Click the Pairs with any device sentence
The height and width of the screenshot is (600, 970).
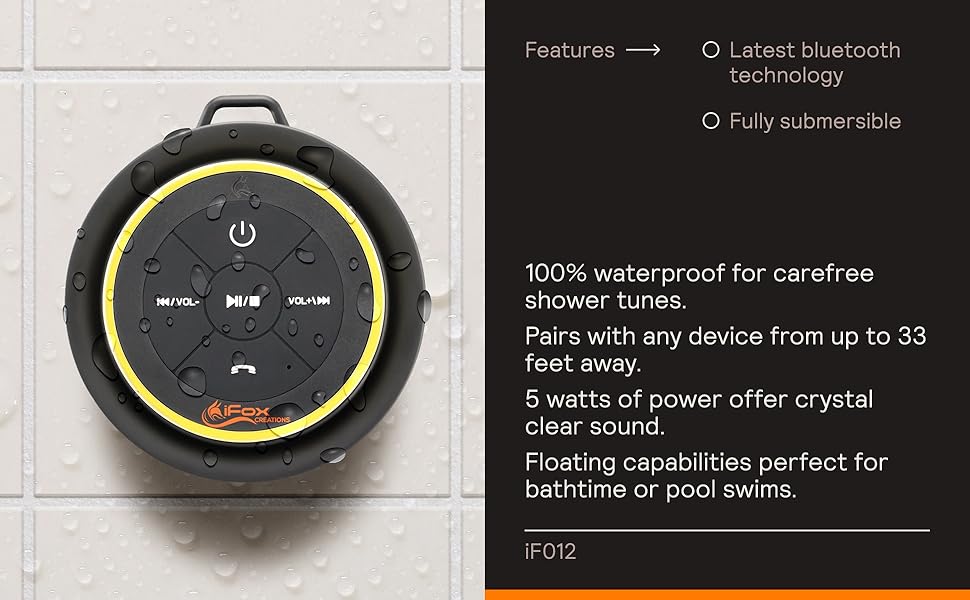point(726,349)
